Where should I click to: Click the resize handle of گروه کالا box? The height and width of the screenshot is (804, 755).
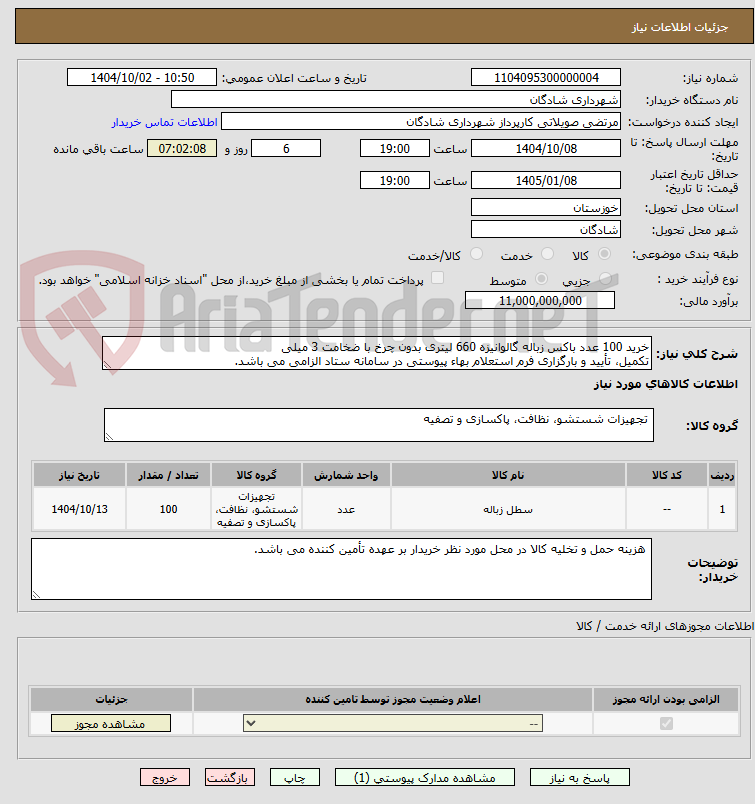pyautogui.click(x=109, y=437)
